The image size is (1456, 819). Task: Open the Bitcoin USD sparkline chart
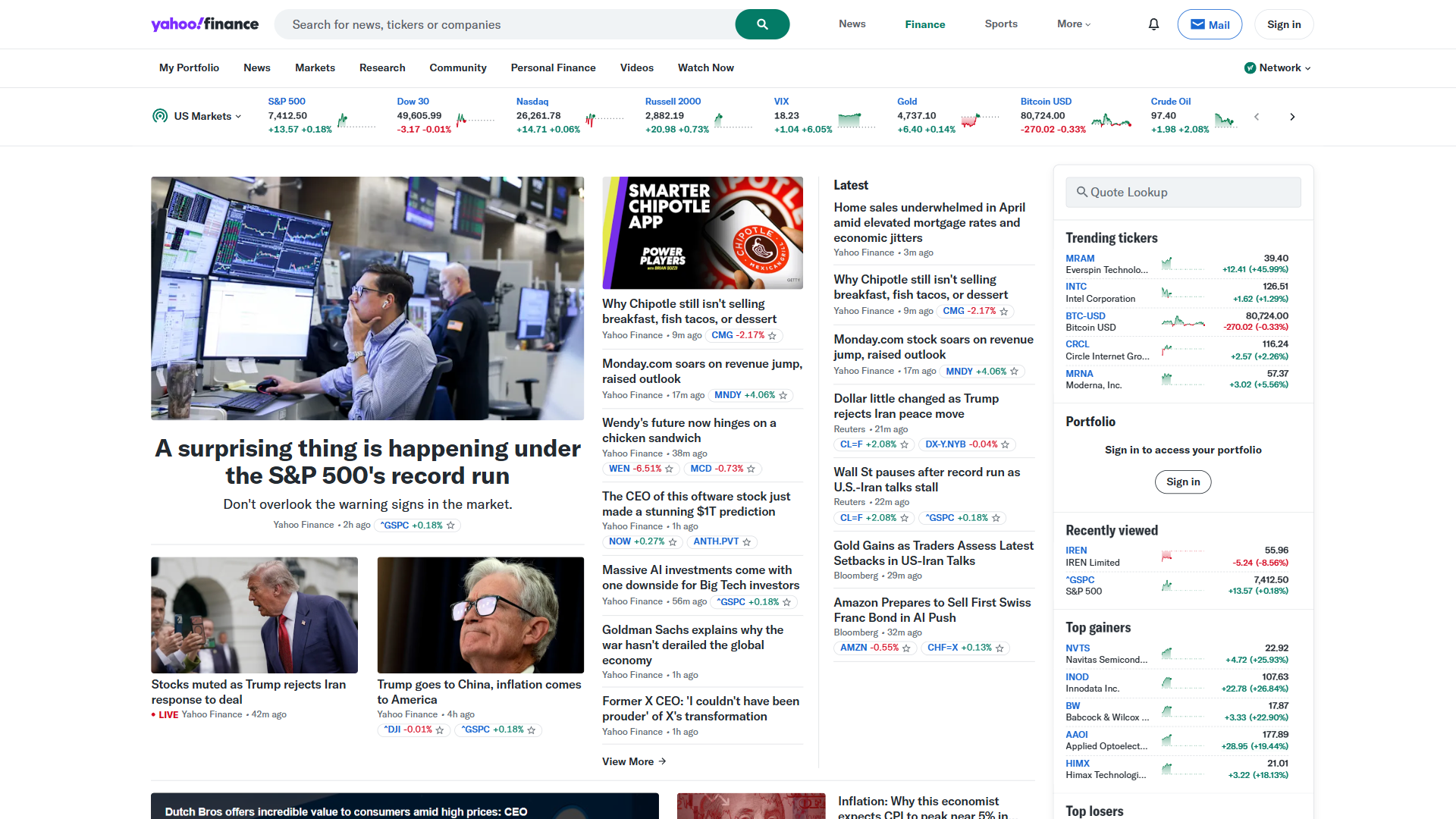pyautogui.click(x=1111, y=120)
